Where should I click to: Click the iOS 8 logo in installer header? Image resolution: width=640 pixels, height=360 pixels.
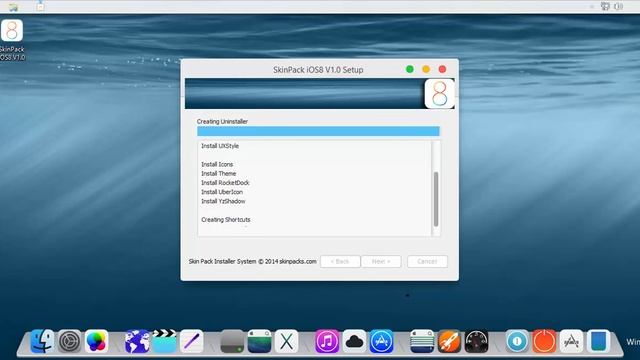coord(439,94)
